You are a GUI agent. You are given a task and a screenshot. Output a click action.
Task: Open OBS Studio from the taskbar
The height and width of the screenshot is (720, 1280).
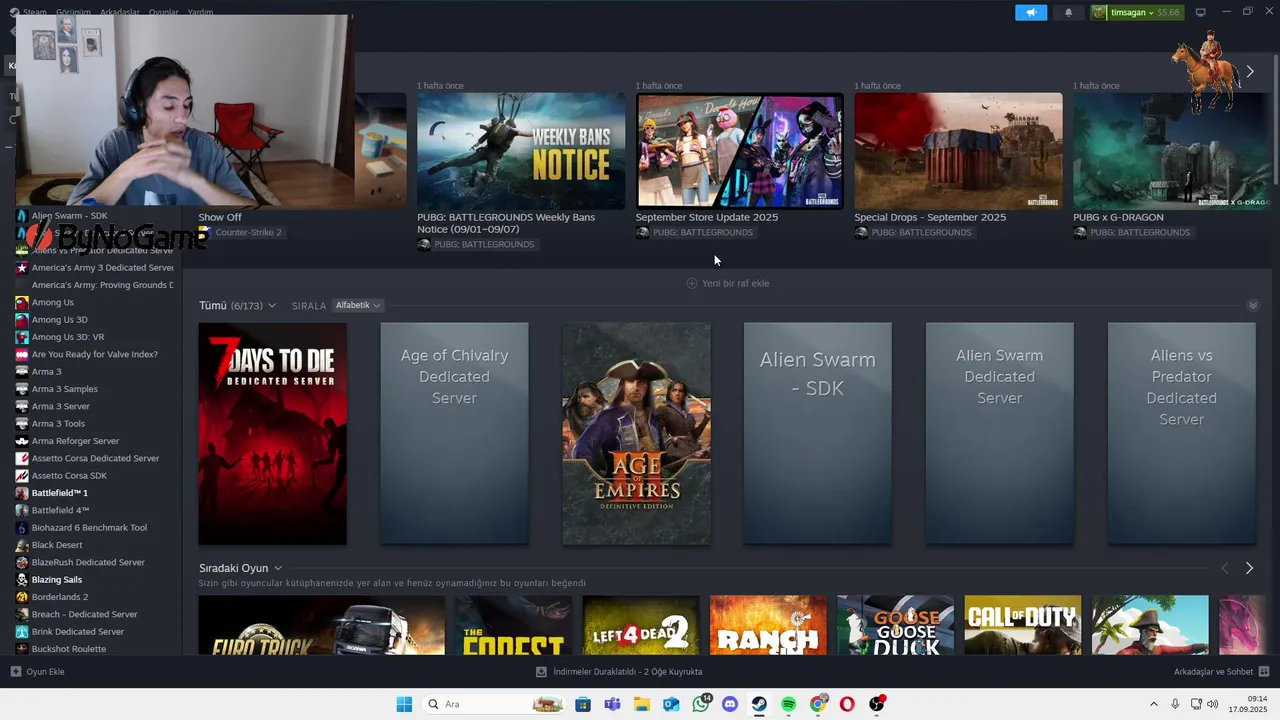tap(877, 704)
